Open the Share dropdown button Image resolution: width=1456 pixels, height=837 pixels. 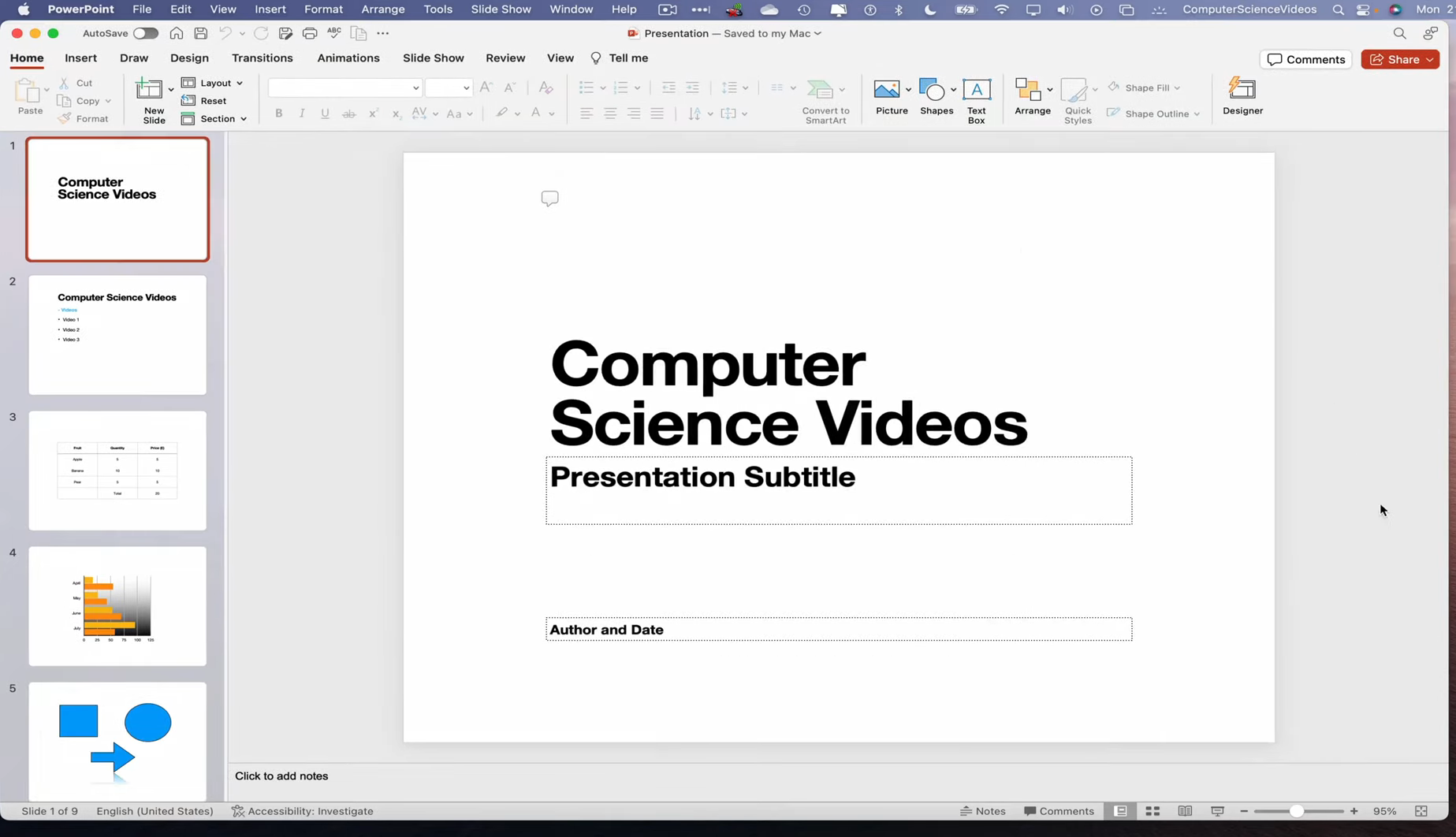pos(1400,59)
